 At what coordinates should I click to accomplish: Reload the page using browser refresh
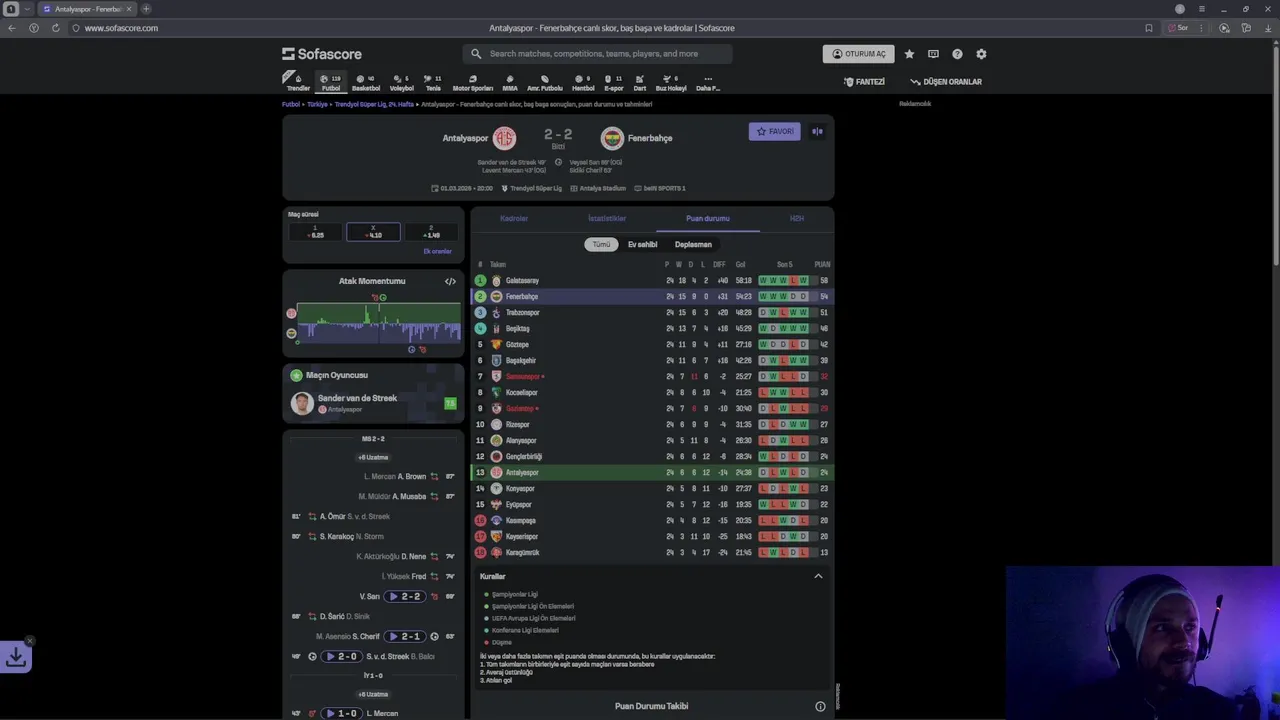point(55,28)
